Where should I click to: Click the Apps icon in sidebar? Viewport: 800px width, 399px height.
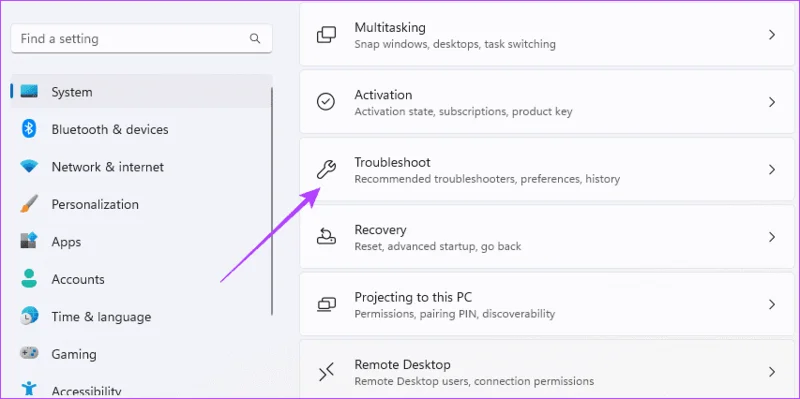[29, 241]
